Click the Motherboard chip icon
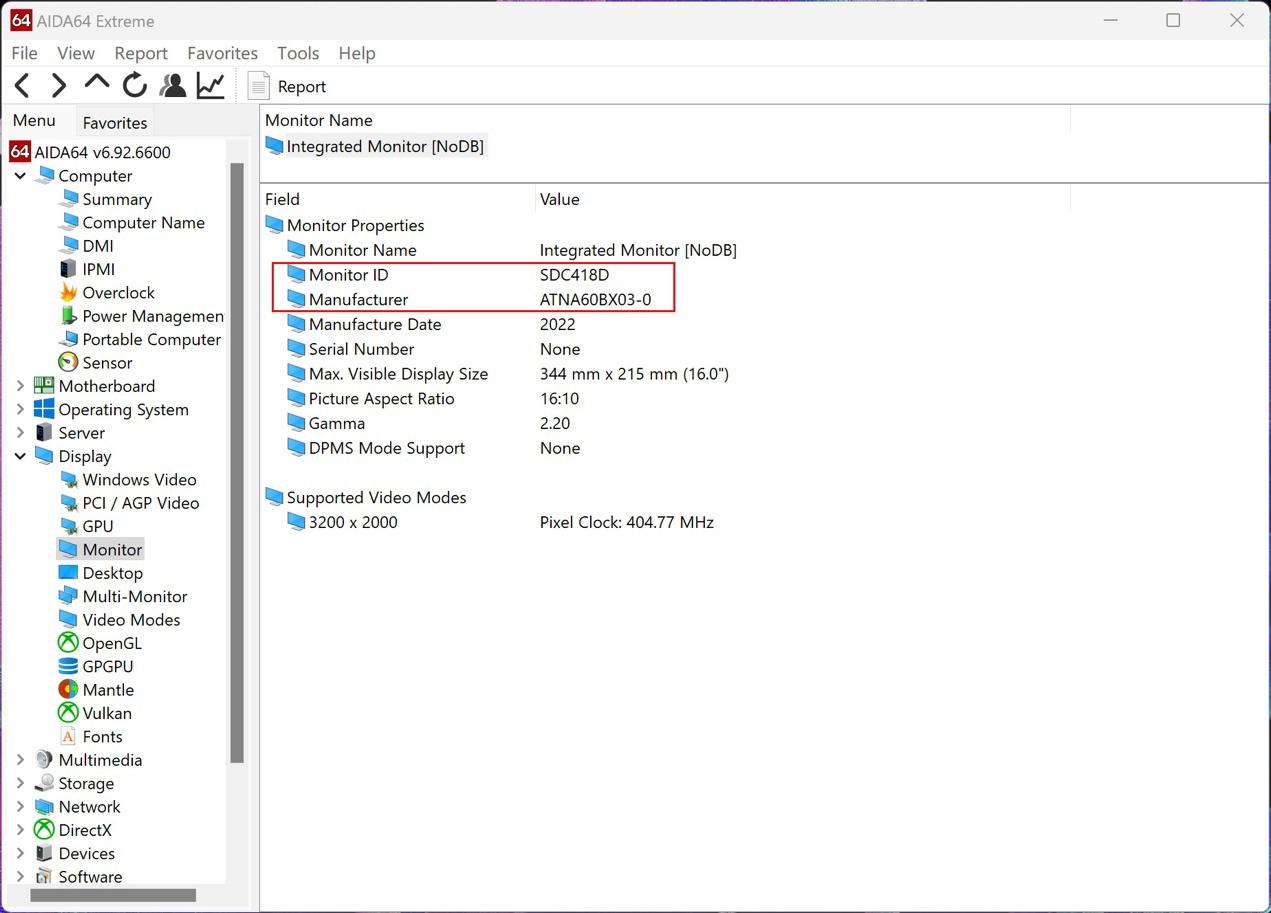 pyautogui.click(x=44, y=386)
